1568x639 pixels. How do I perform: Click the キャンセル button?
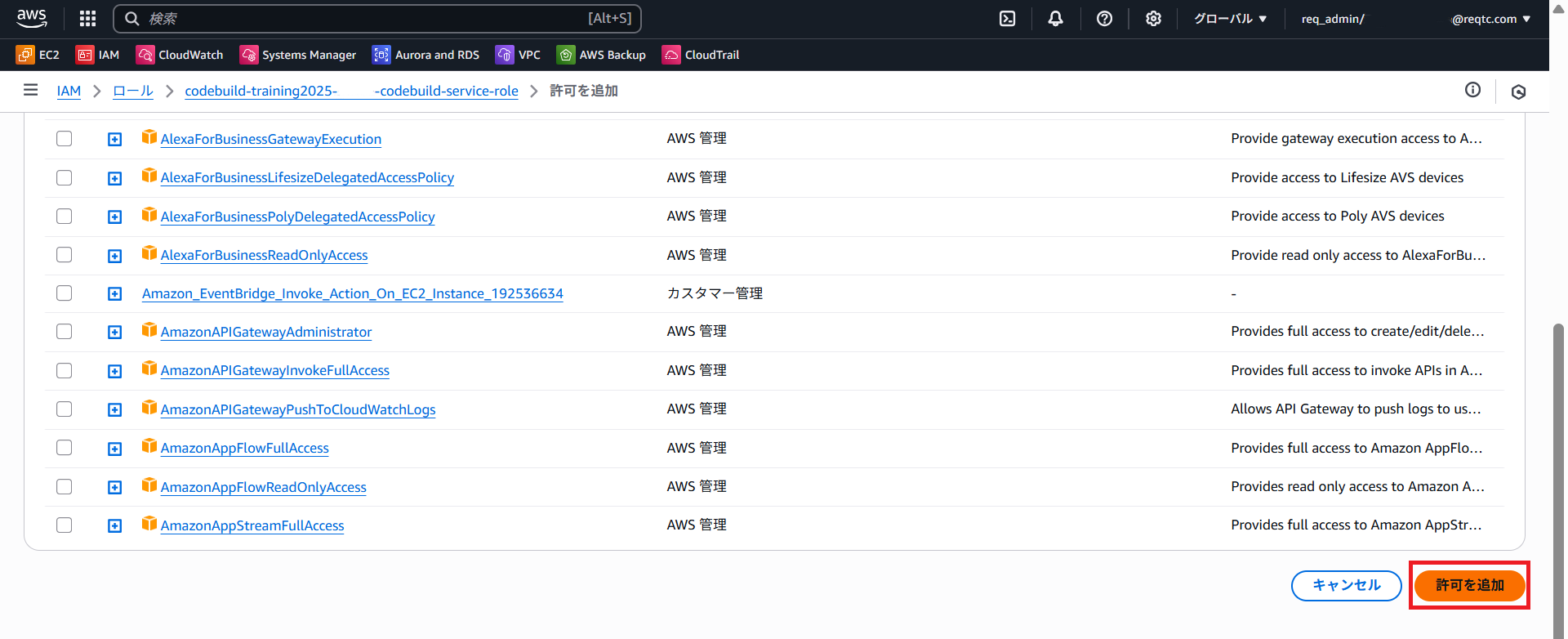[1347, 585]
